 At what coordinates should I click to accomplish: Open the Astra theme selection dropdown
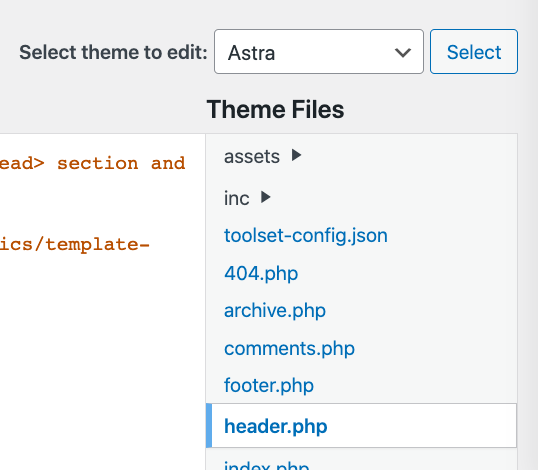pos(319,51)
